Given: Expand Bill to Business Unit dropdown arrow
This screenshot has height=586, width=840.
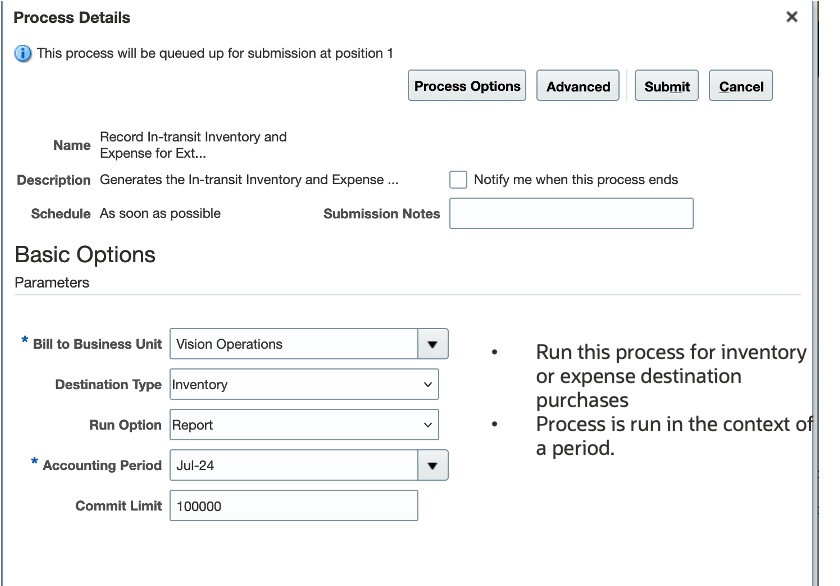Looking at the screenshot, I should [x=432, y=344].
